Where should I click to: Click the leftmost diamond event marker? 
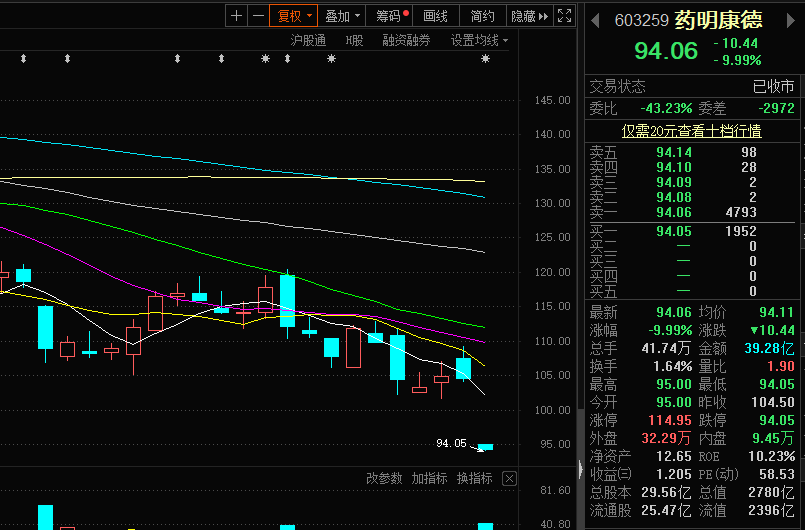pyautogui.click(x=23, y=59)
